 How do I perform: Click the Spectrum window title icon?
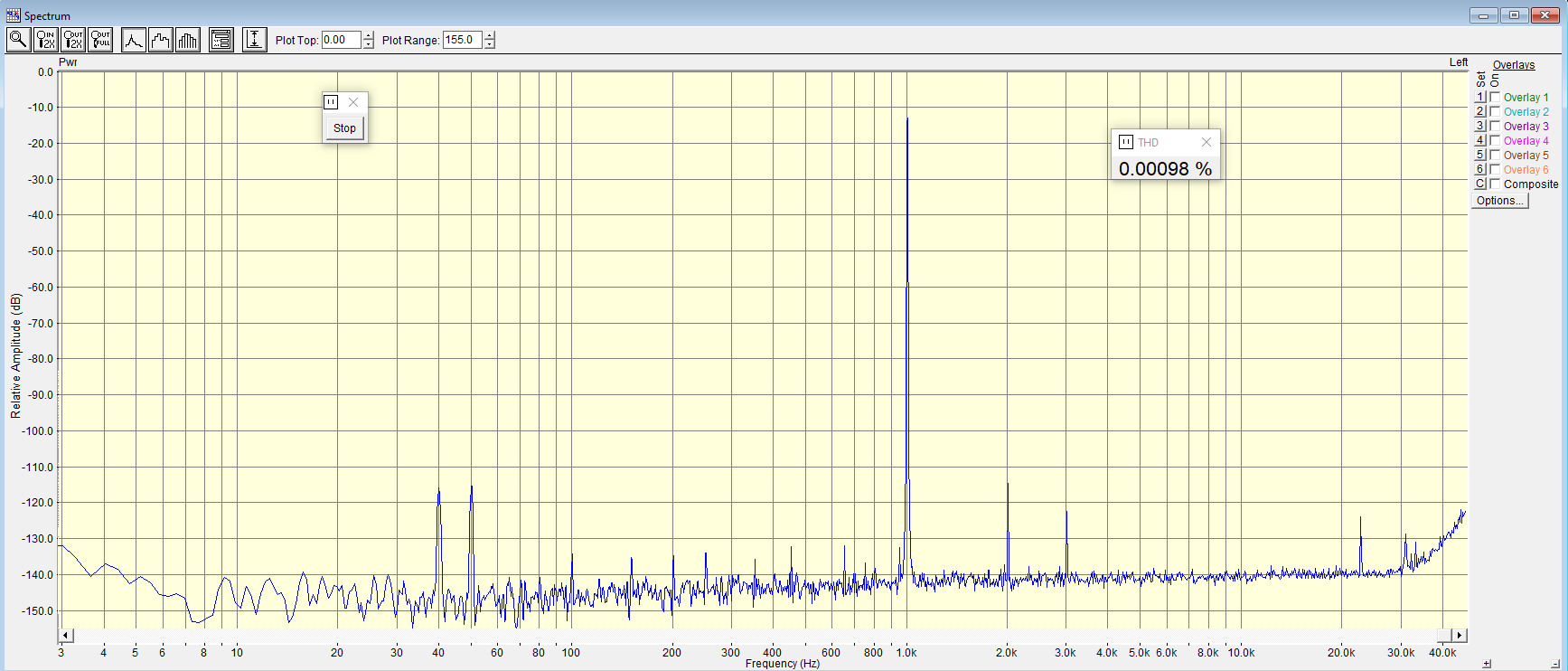point(13,15)
